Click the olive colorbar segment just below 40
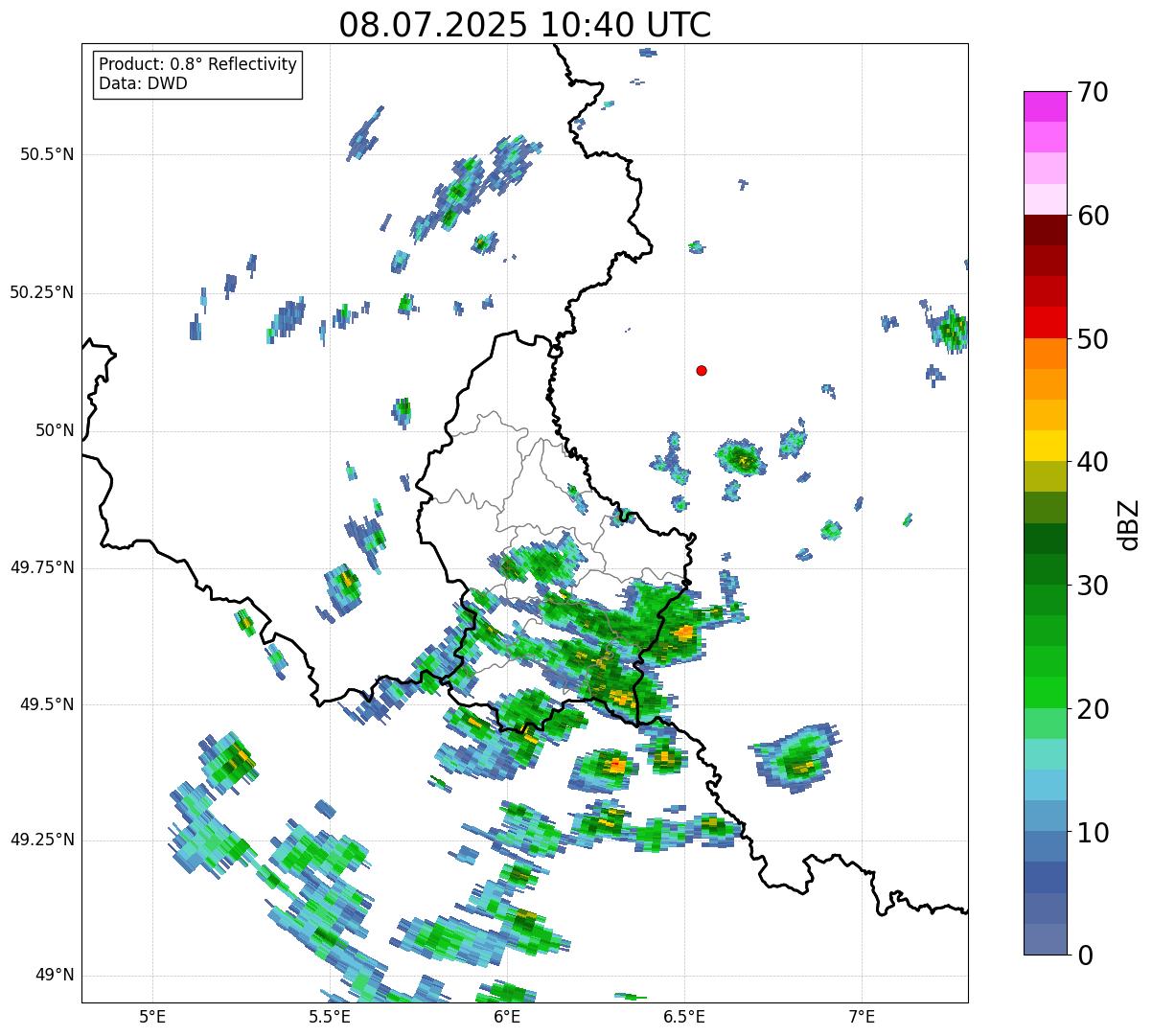This screenshot has width=1152, height=1036. pyautogui.click(x=1045, y=476)
